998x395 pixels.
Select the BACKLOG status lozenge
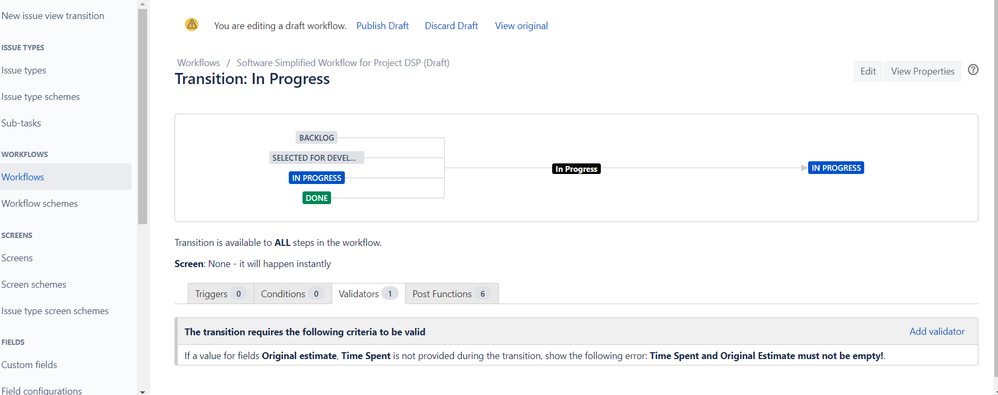coord(316,137)
